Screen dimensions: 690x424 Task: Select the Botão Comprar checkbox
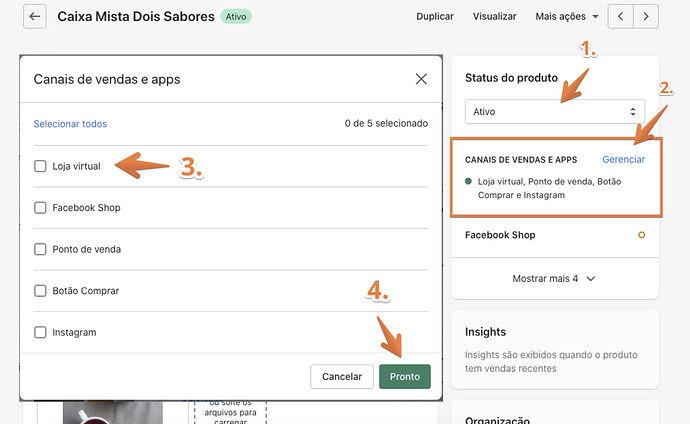pos(40,291)
